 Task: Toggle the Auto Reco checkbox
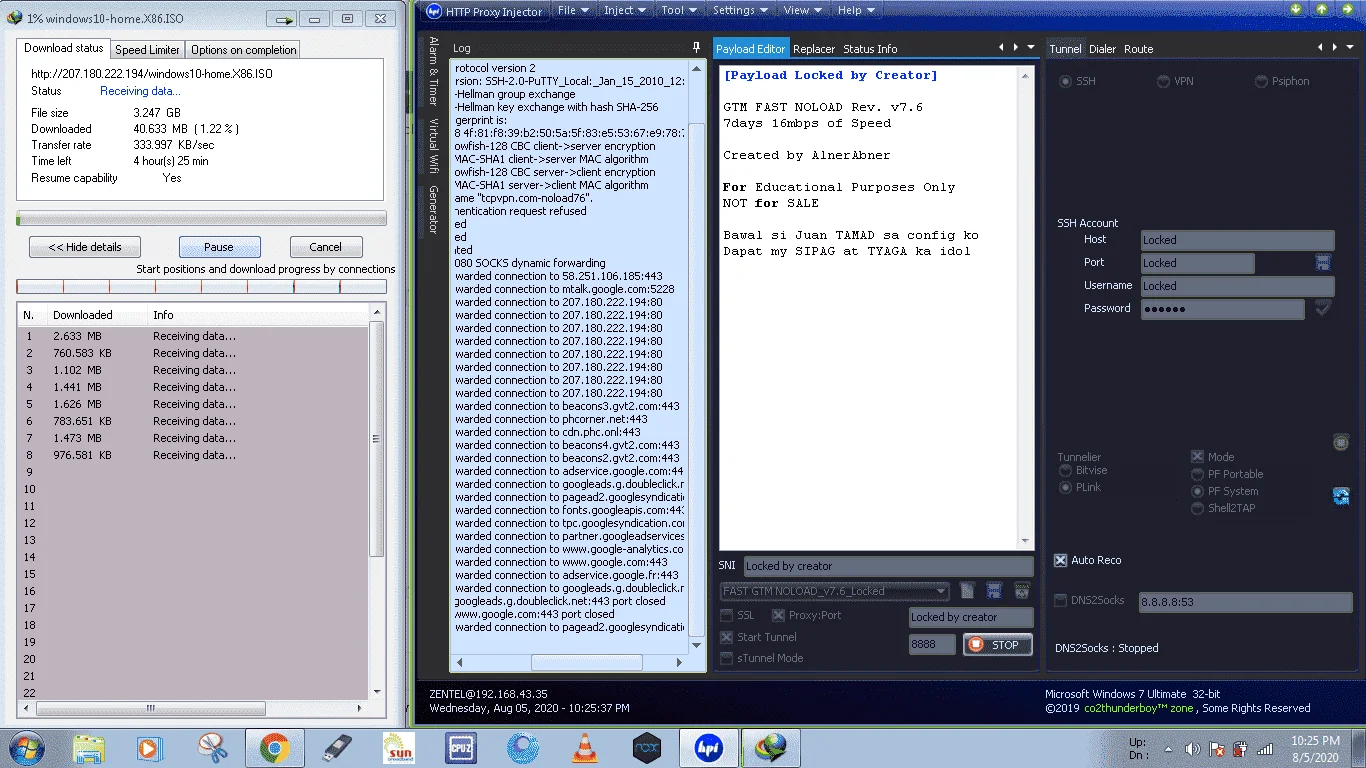(1061, 560)
